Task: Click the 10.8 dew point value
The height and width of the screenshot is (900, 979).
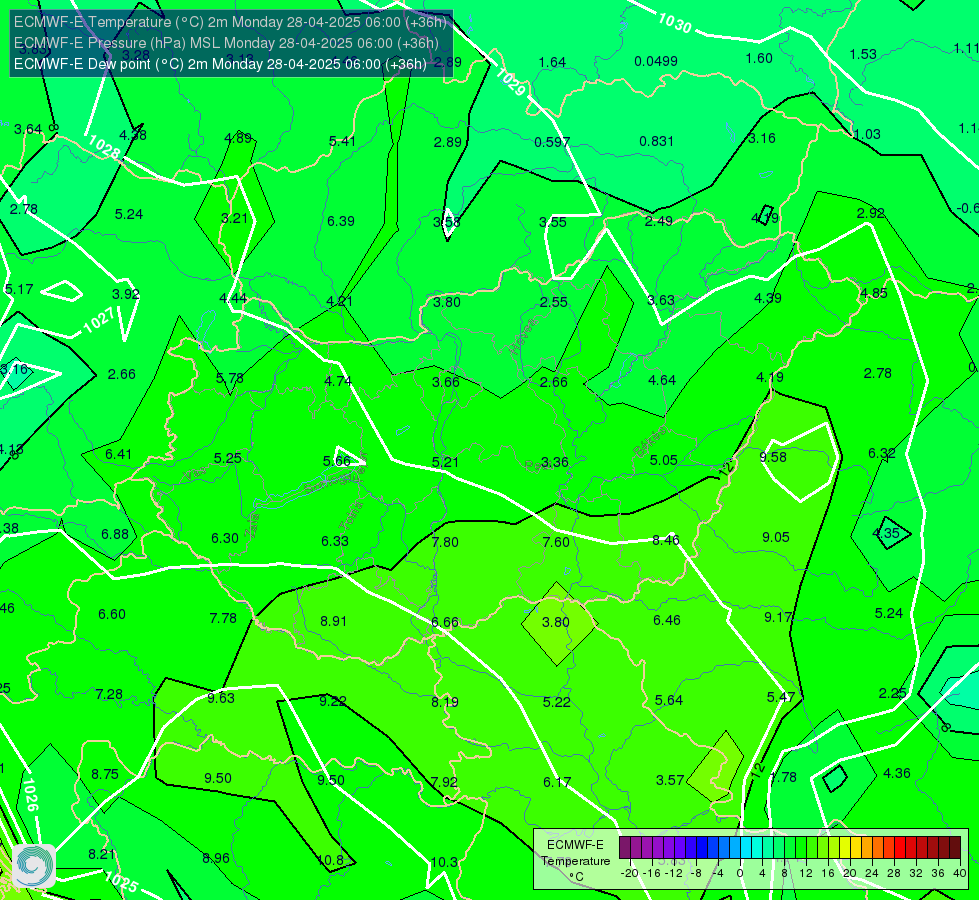Action: pyautogui.click(x=330, y=861)
